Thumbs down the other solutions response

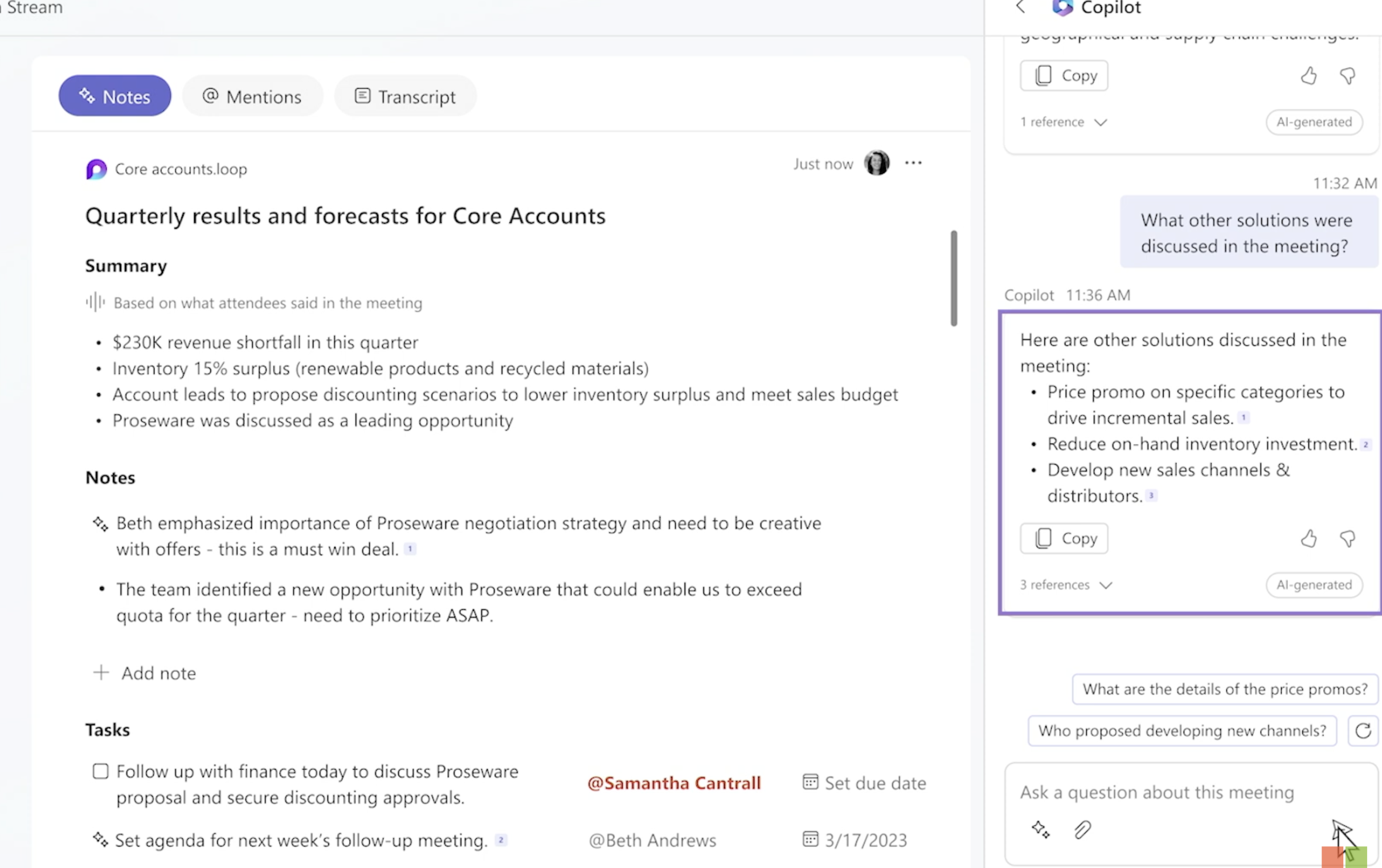pyautogui.click(x=1348, y=538)
